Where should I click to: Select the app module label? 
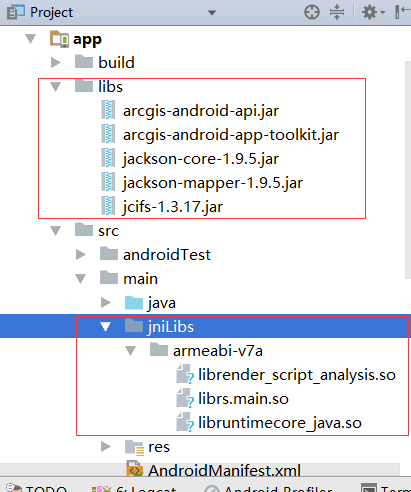pyautogui.click(x=87, y=40)
